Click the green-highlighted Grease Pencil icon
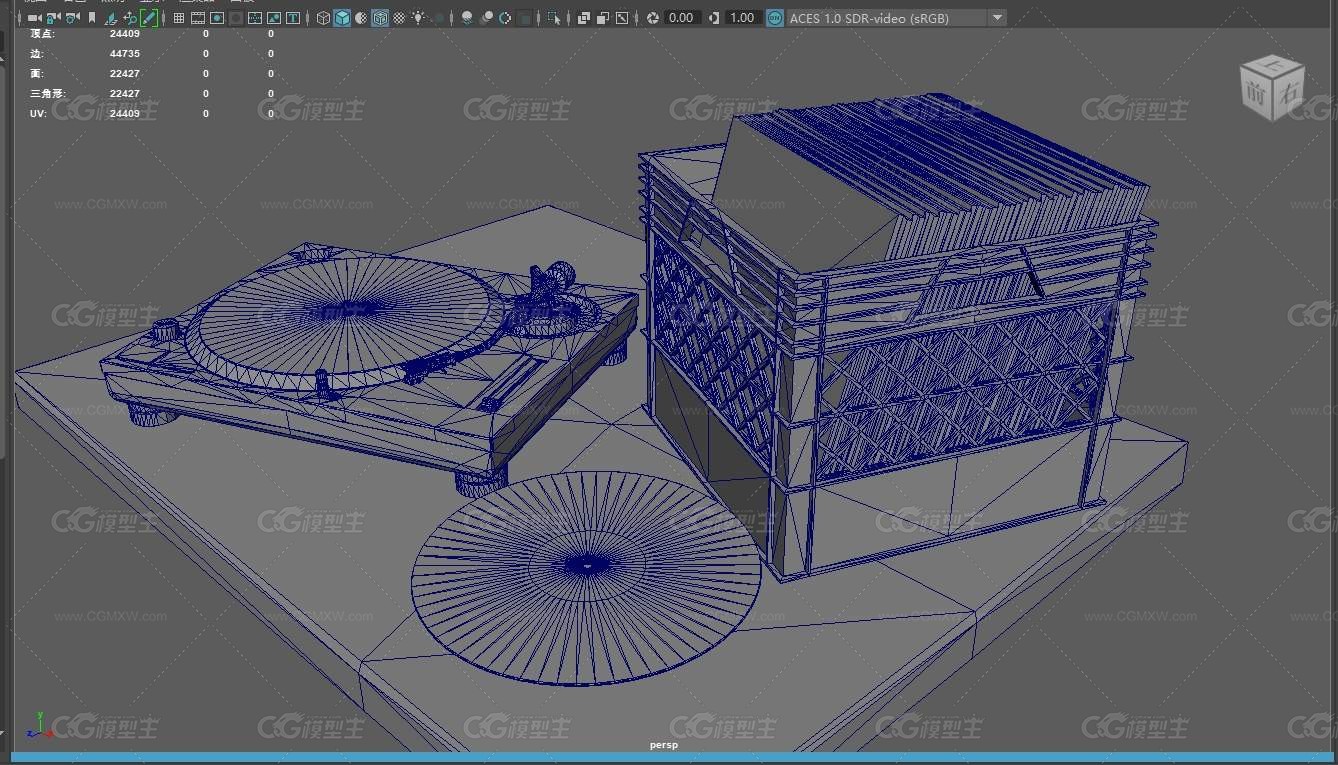The height and width of the screenshot is (765, 1338). click(x=149, y=18)
